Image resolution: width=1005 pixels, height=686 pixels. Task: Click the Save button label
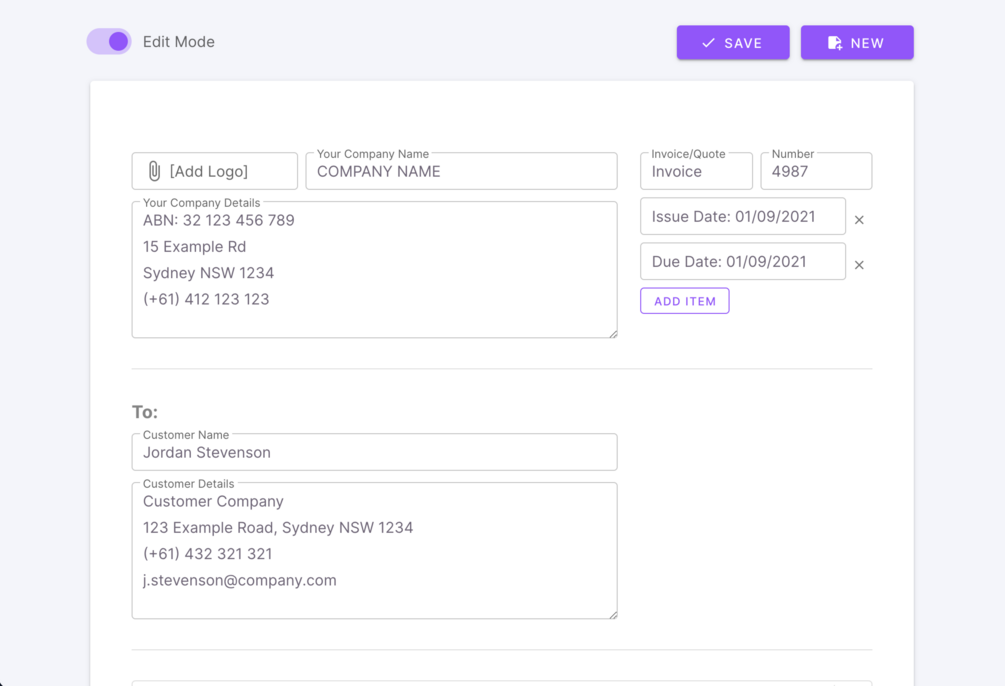(743, 43)
